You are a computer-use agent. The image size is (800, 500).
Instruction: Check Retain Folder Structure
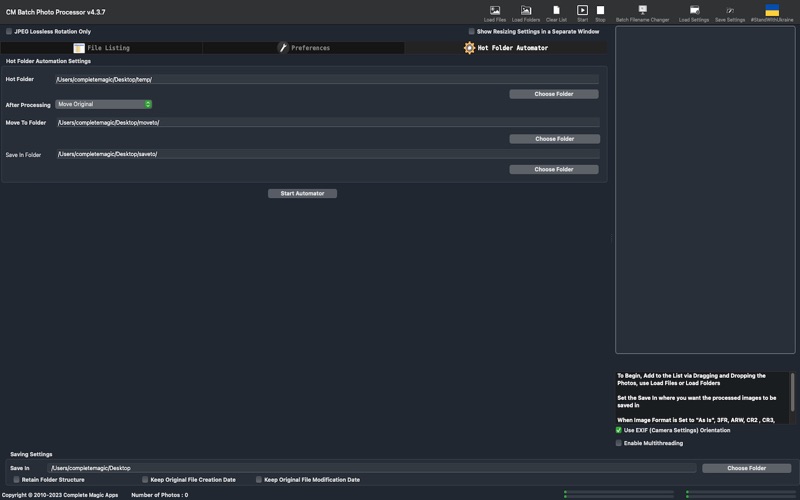click(x=16, y=480)
